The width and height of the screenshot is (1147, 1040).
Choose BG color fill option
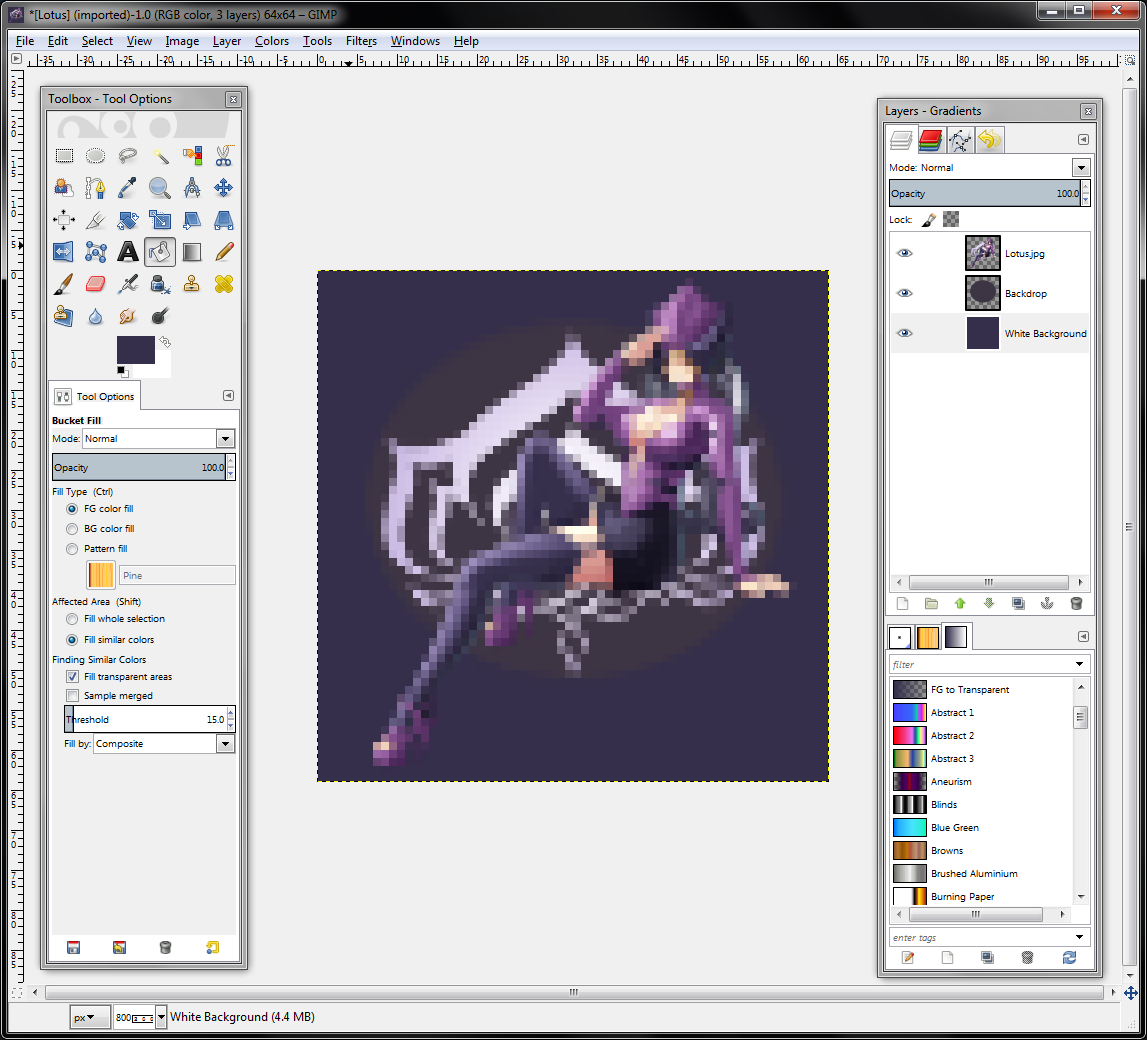point(72,529)
